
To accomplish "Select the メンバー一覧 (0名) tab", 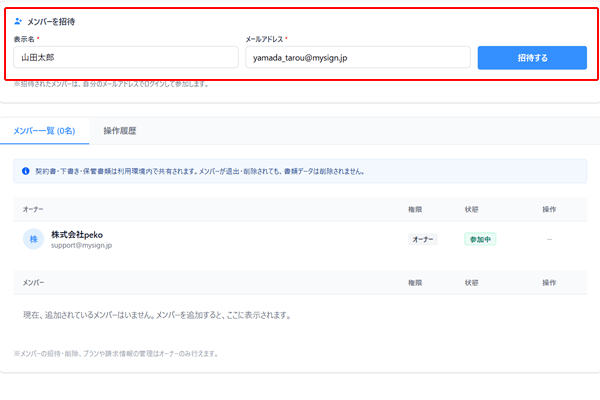I will pos(44,131).
